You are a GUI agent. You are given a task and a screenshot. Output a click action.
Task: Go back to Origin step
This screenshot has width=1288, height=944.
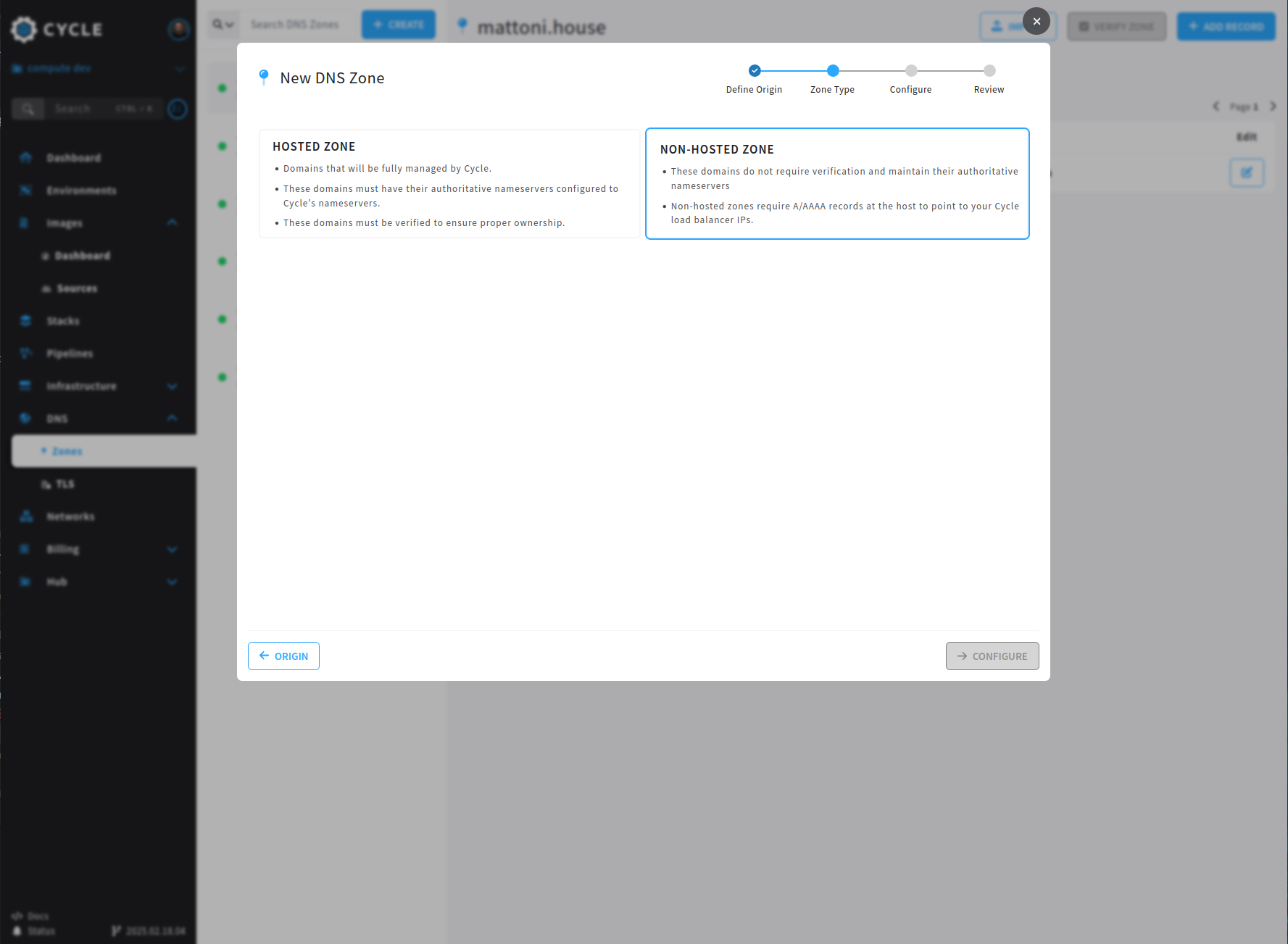point(283,656)
